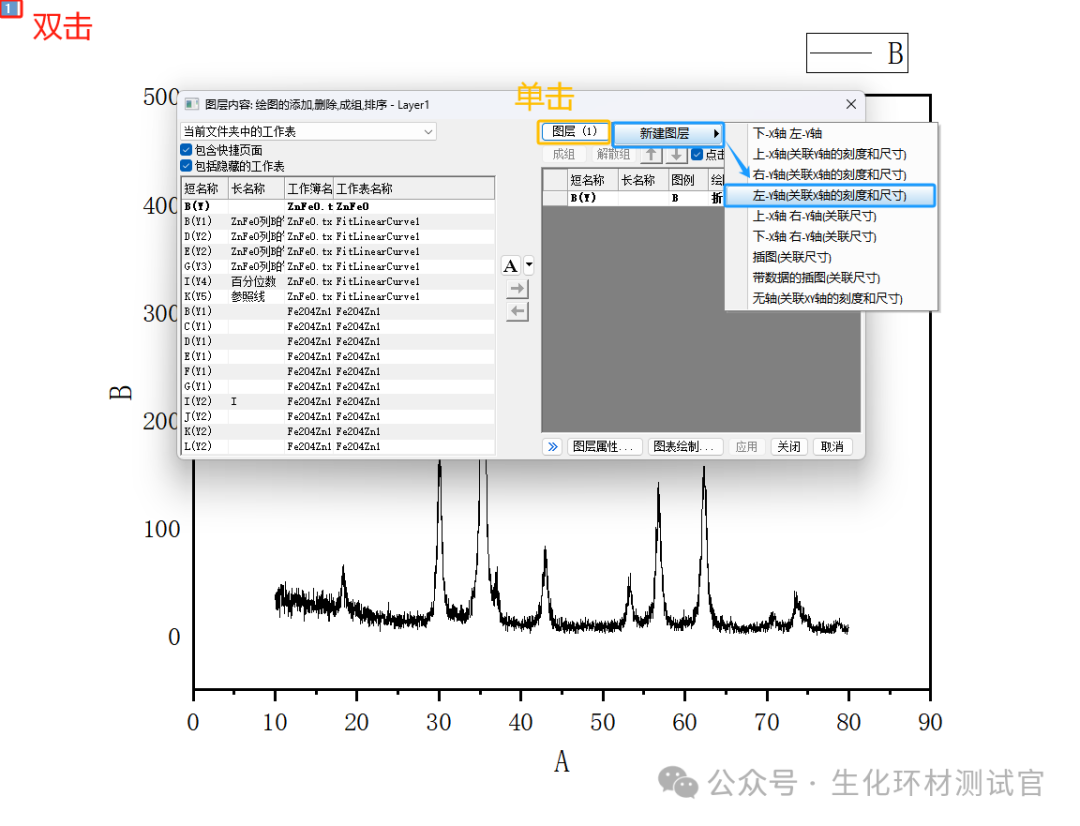The image size is (1080, 826).
Task: Click remove plot left-arrow icon
Action: (517, 311)
